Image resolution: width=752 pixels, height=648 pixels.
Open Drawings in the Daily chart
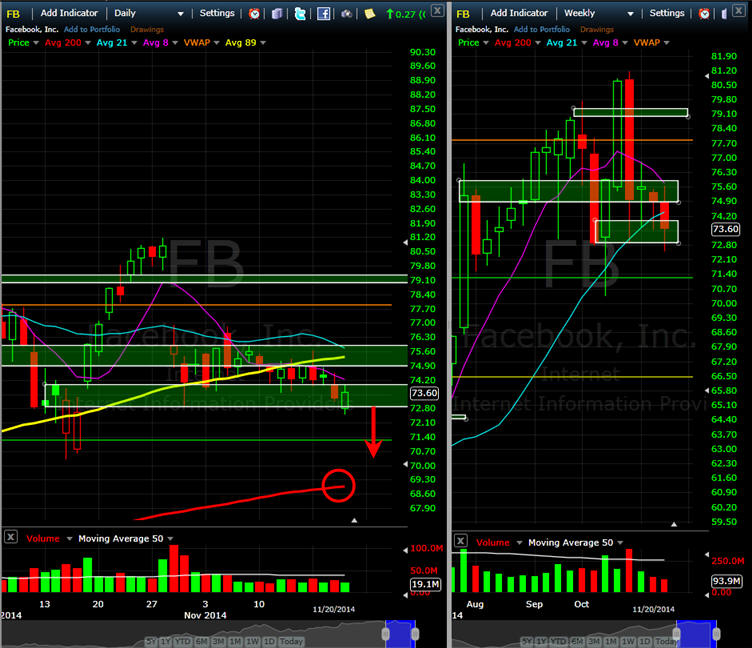pyautogui.click(x=147, y=29)
